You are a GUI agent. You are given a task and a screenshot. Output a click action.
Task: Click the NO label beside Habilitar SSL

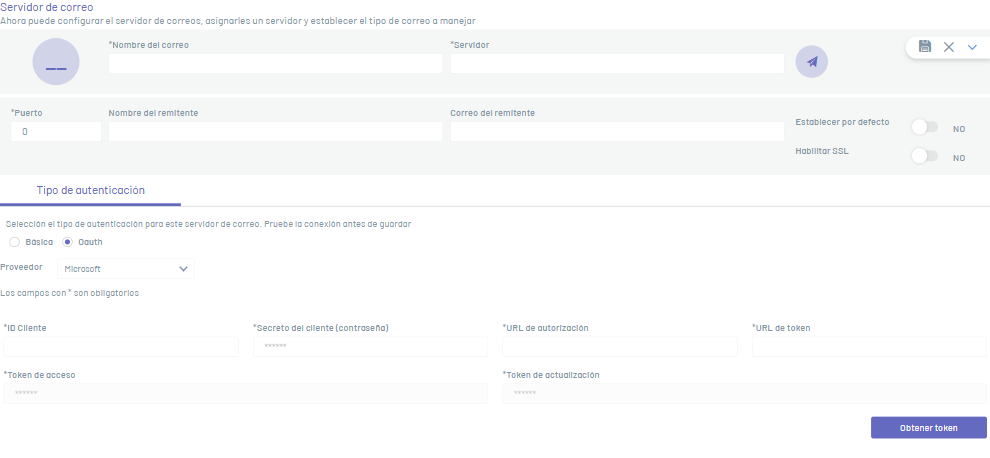pos(959,158)
